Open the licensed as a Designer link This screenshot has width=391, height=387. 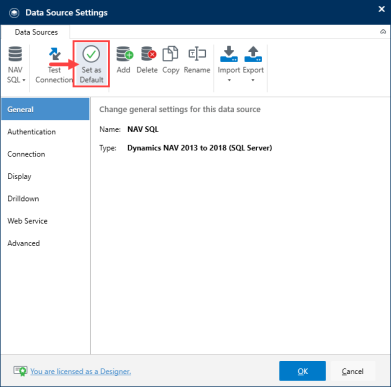(x=80, y=371)
